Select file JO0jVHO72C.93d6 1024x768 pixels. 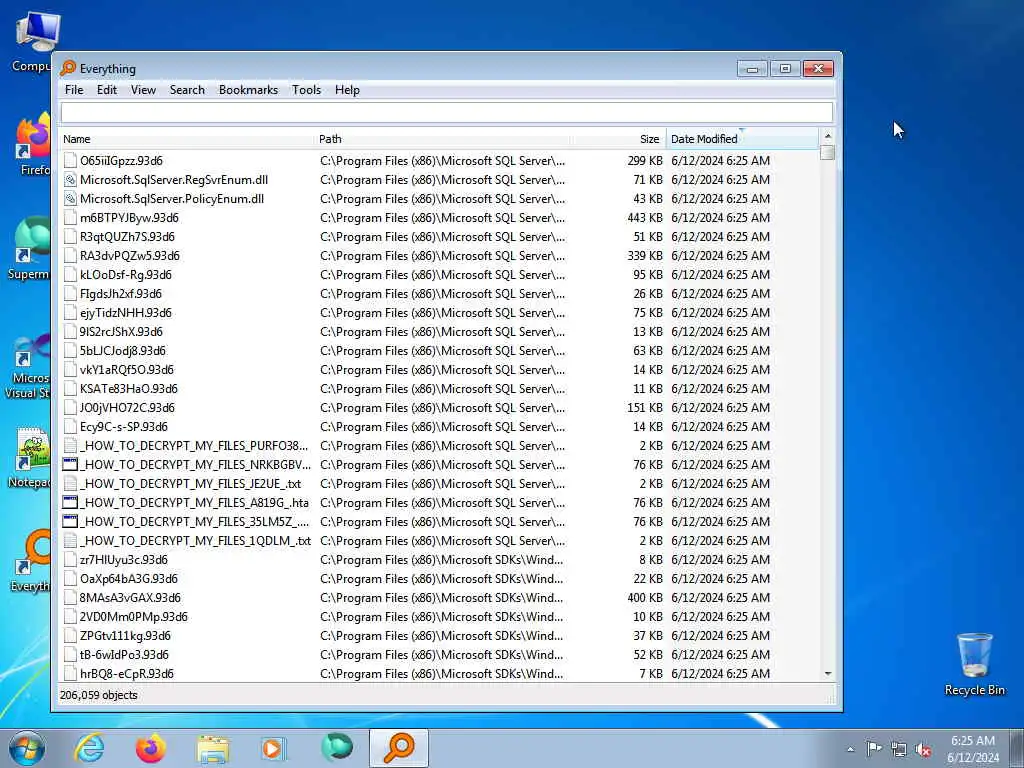pyautogui.click(x=127, y=408)
